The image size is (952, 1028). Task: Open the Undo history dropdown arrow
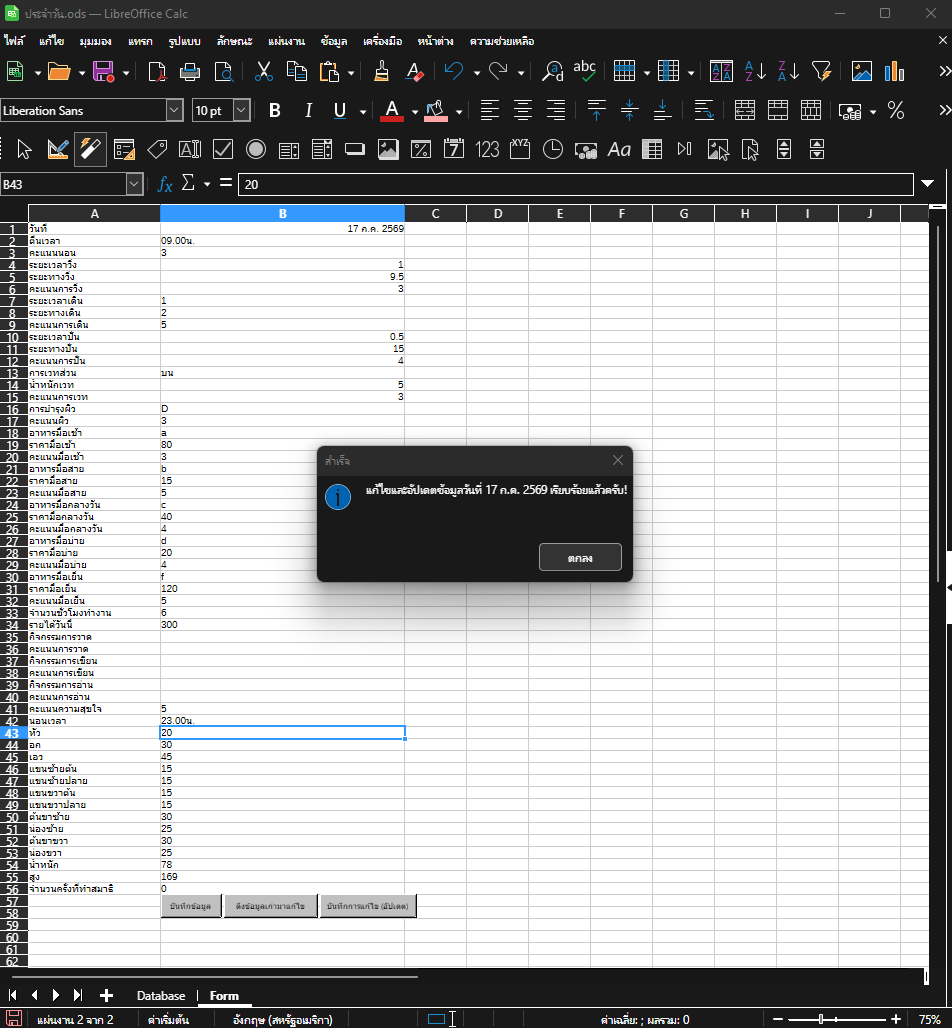click(477, 73)
